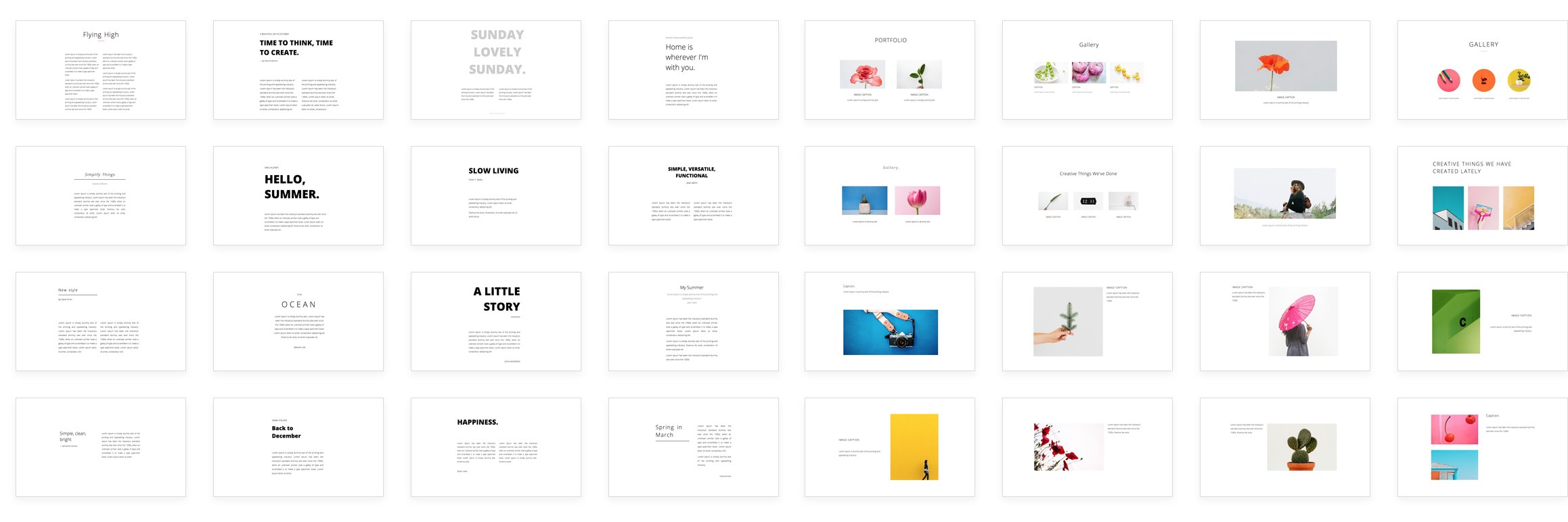Select the "Simple, Versatile, Functional" template
Viewport: 1568px width, 522px height.
[694, 196]
